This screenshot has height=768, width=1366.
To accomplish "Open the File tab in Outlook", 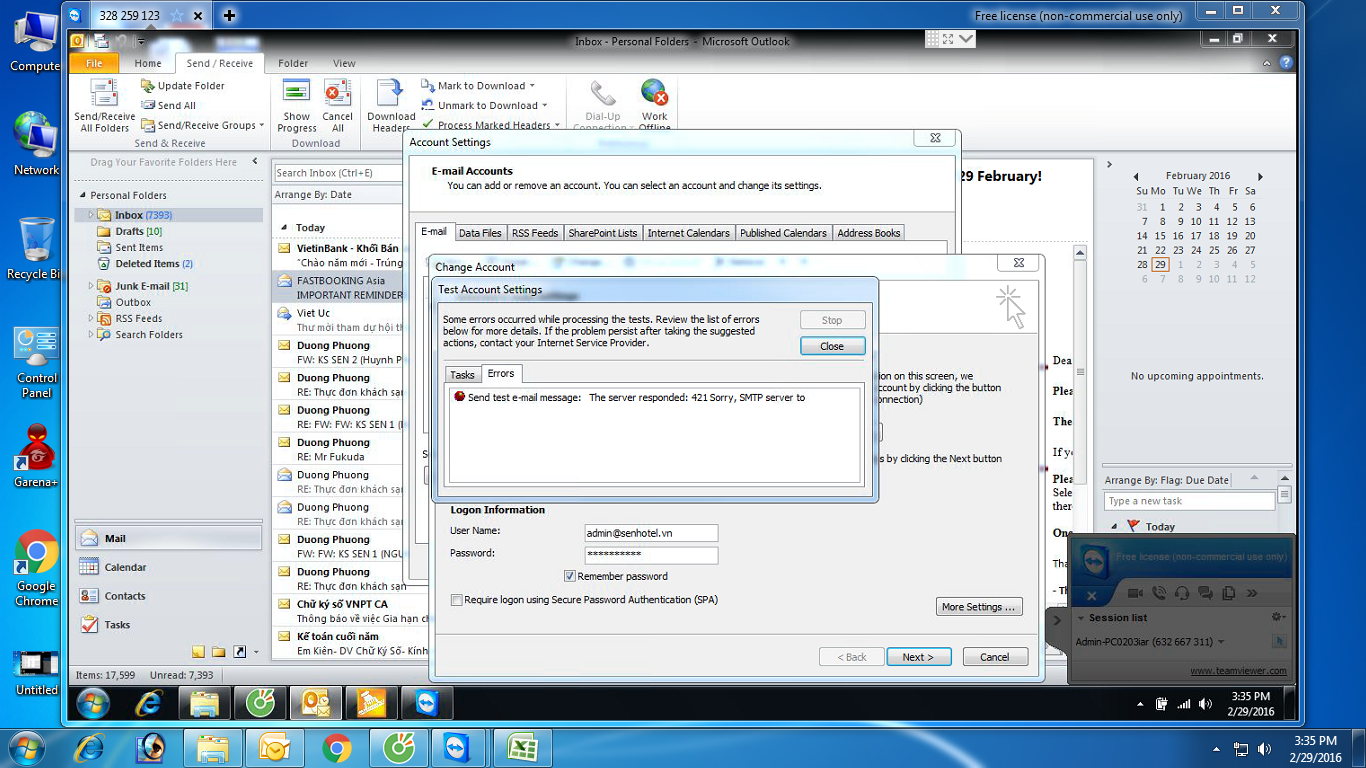I will [94, 63].
